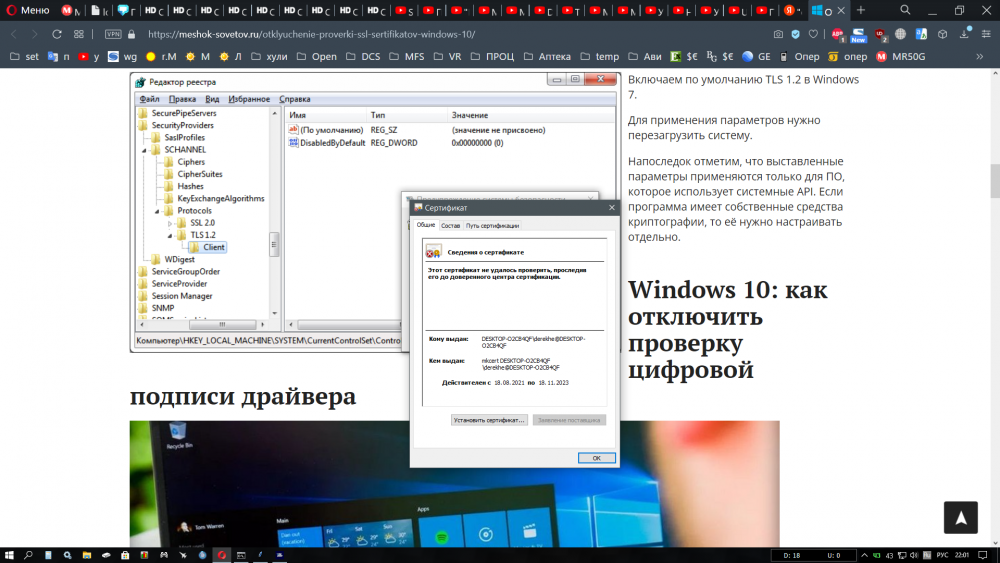Select the TLS 1.2 tree item
Image resolution: width=1000 pixels, height=563 pixels.
click(203, 235)
